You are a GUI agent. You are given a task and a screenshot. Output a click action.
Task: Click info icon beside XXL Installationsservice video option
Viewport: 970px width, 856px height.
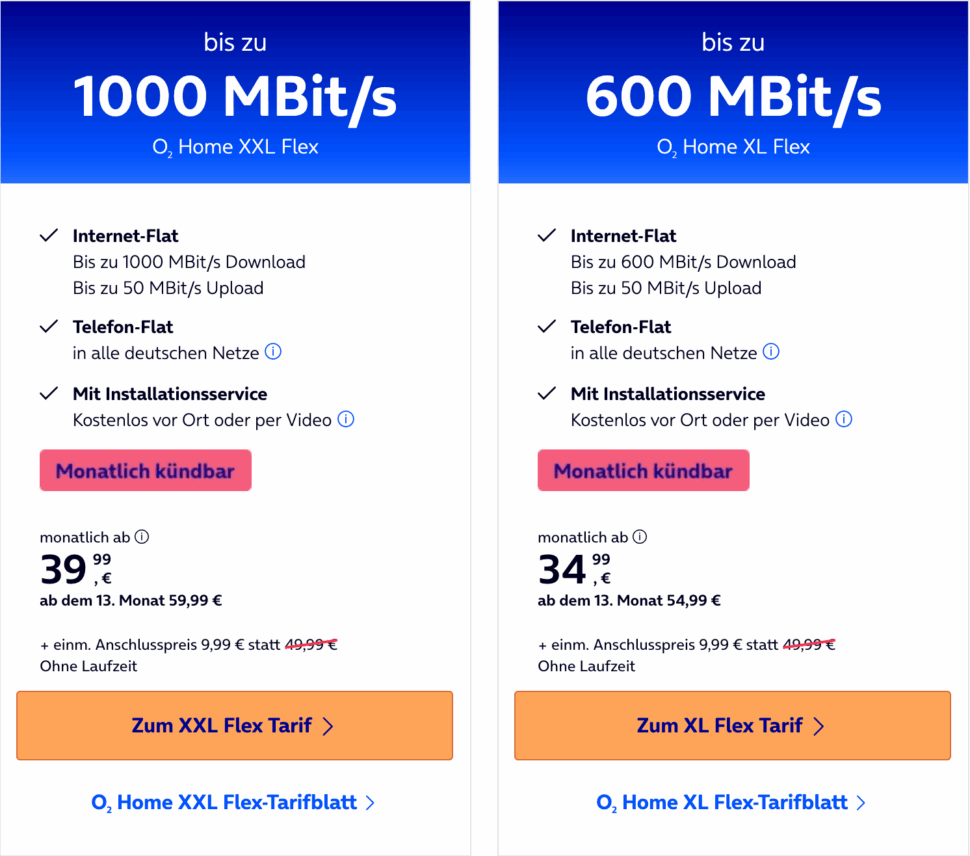tap(346, 419)
